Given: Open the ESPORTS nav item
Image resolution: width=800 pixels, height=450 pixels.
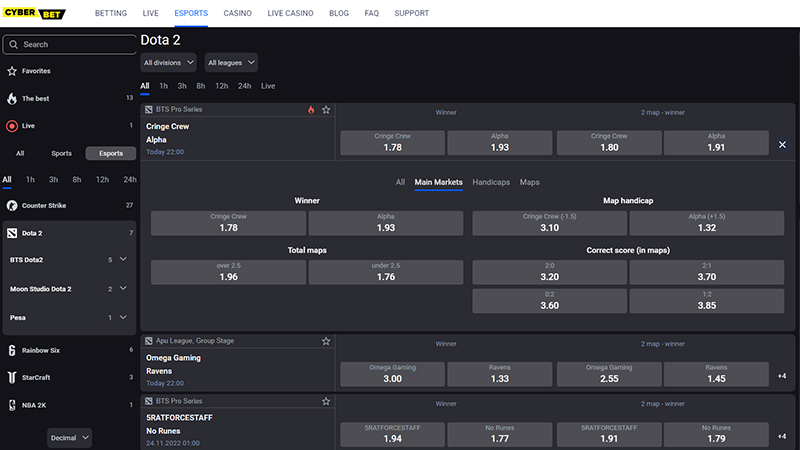Looking at the screenshot, I should [x=191, y=13].
